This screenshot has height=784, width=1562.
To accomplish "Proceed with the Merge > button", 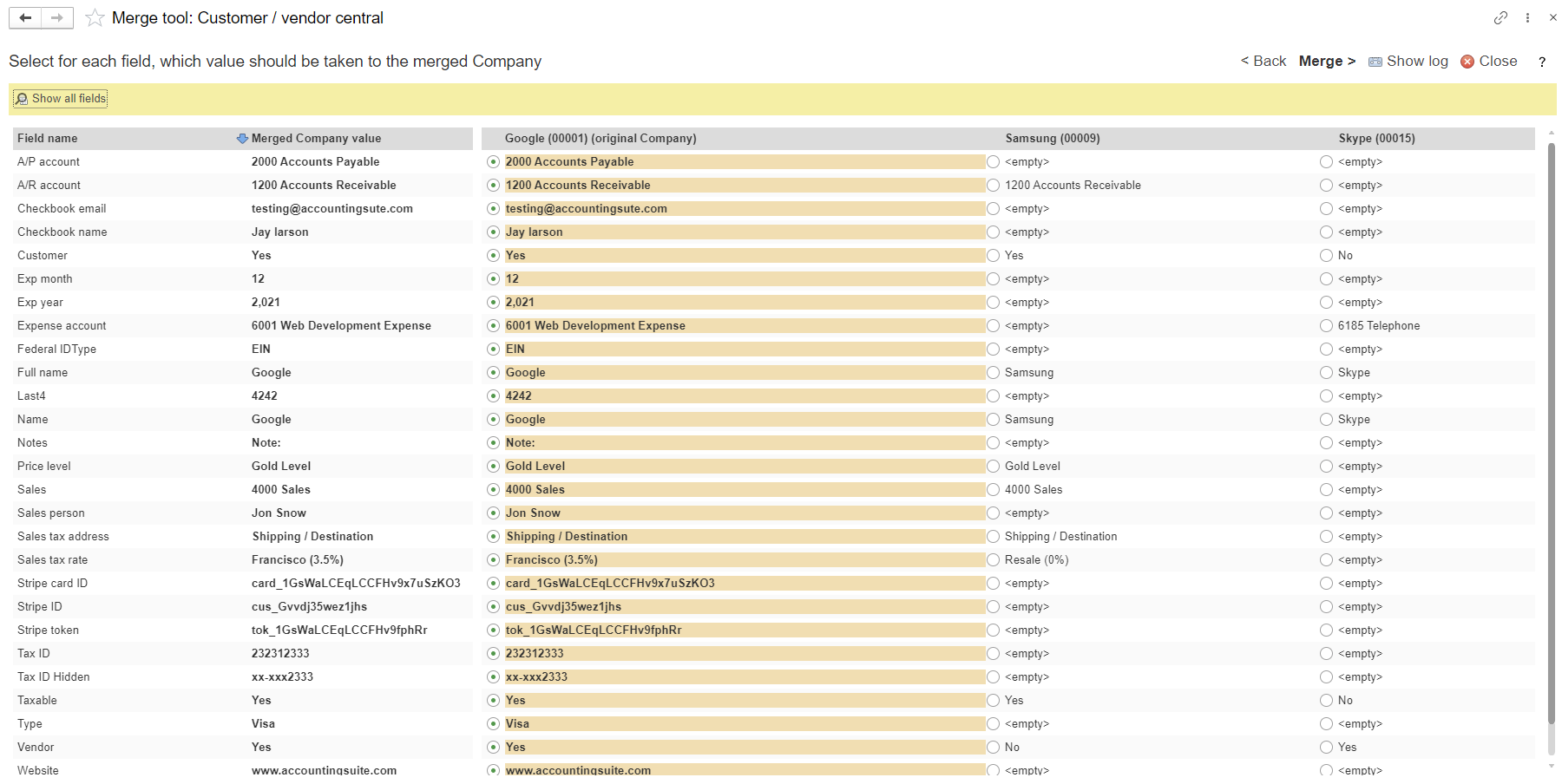I will (1327, 62).
